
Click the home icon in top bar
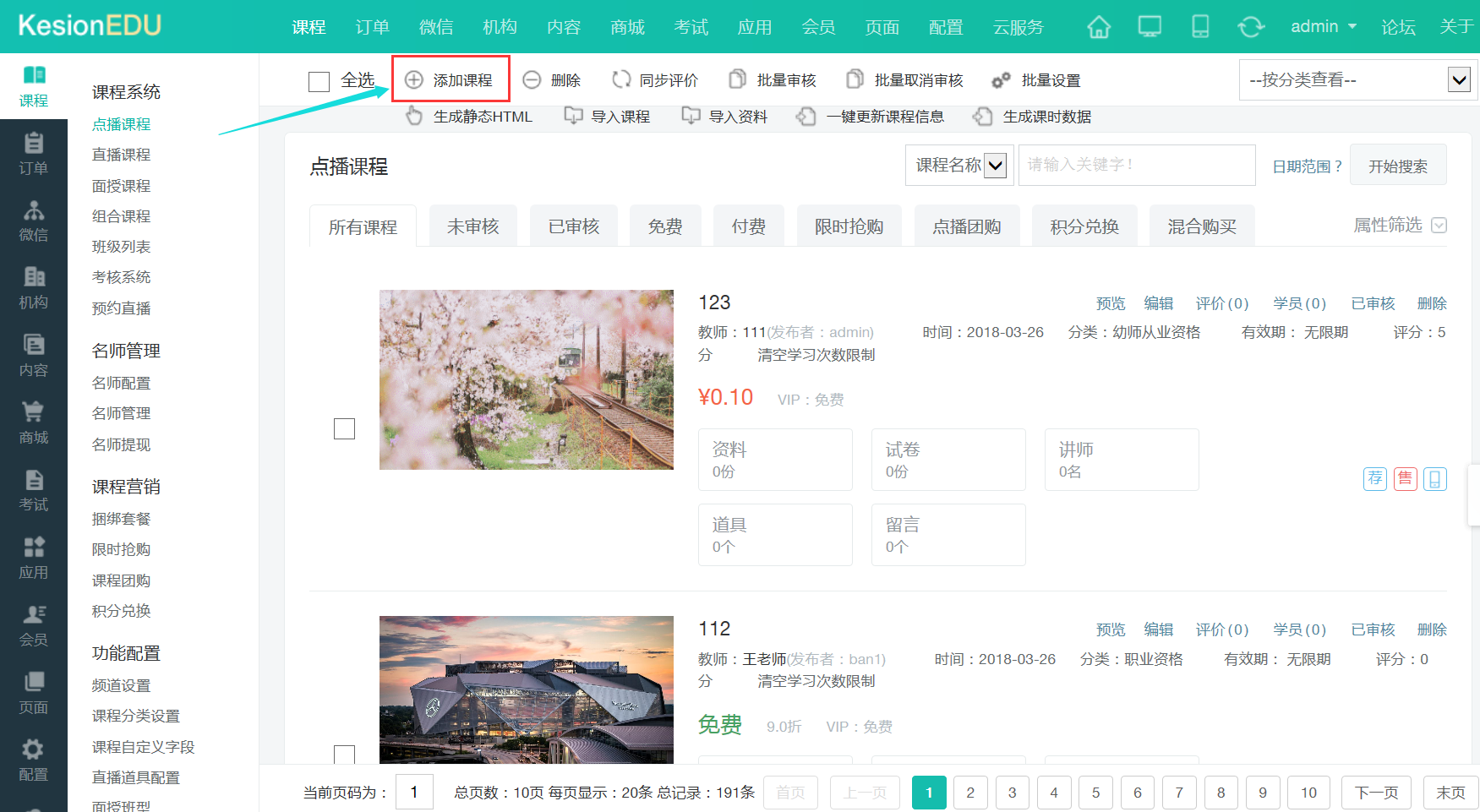click(x=1099, y=27)
